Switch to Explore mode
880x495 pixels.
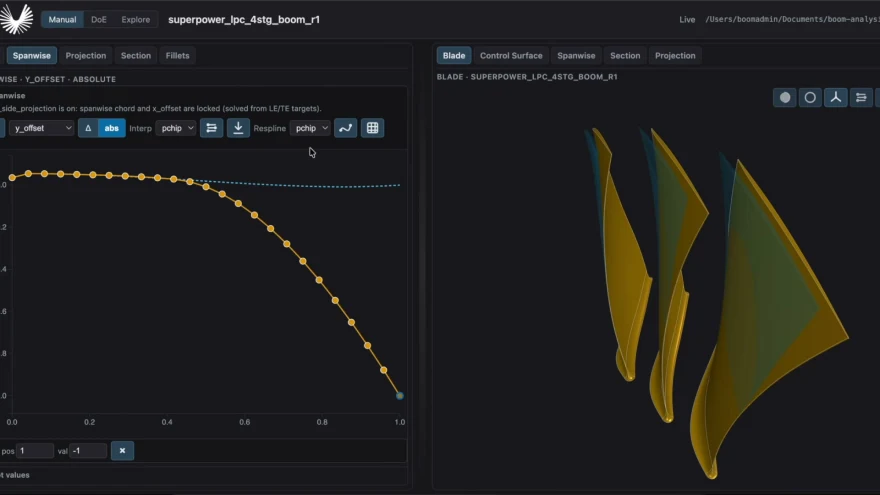(x=136, y=19)
